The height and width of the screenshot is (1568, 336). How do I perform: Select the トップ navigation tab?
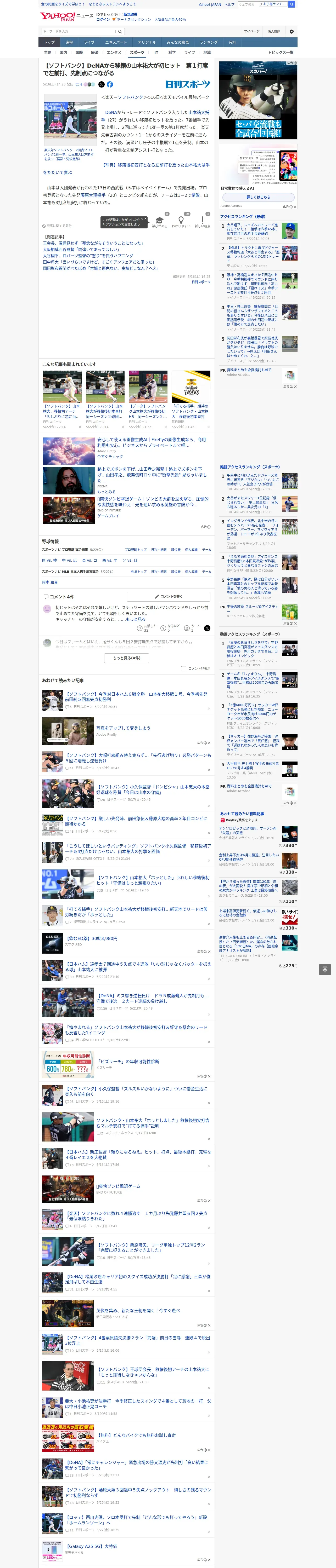point(49,43)
